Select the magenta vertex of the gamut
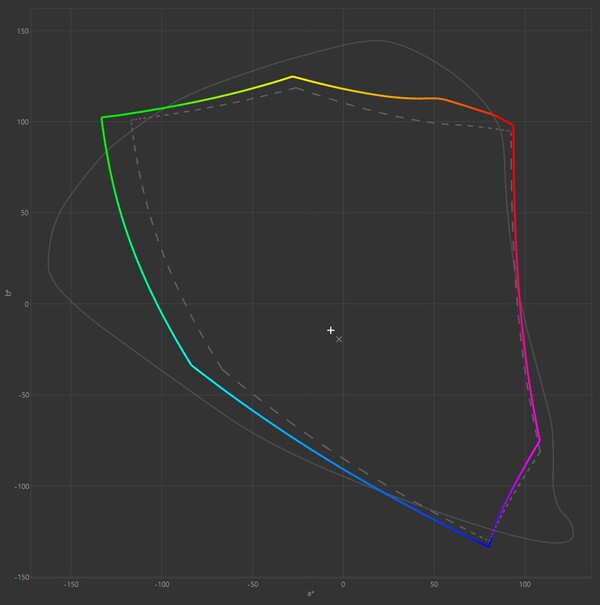This screenshot has height=605, width=600. (x=539, y=439)
